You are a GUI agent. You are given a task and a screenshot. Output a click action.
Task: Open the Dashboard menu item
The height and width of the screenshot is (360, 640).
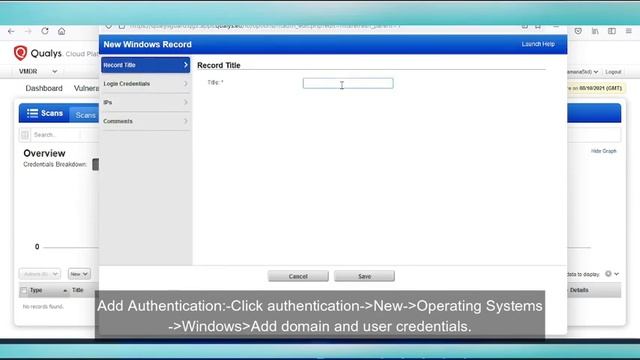coord(44,88)
